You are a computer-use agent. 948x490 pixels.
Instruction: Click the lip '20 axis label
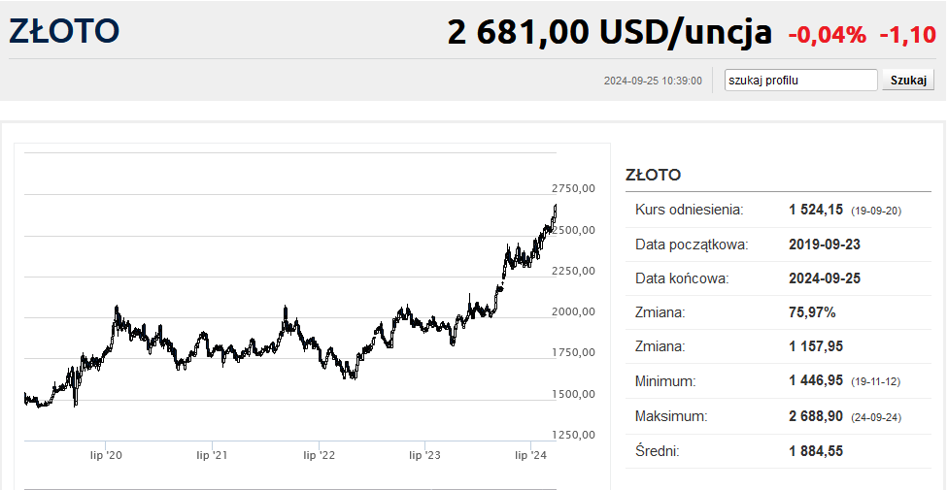106,456
